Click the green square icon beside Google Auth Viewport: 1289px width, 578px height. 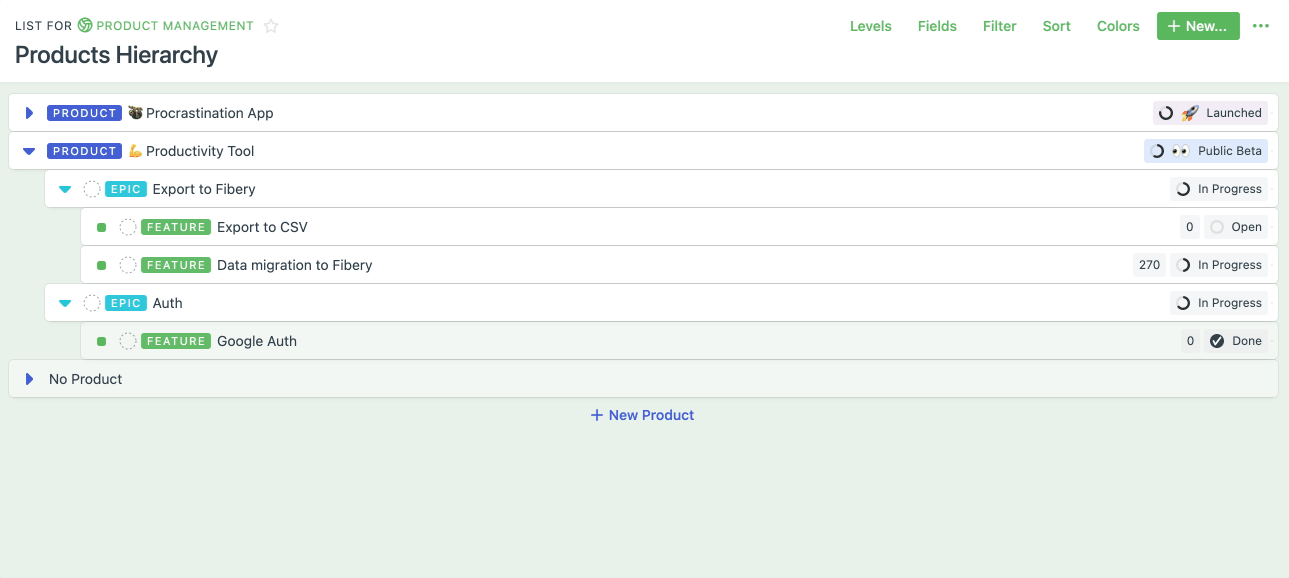click(x=101, y=341)
